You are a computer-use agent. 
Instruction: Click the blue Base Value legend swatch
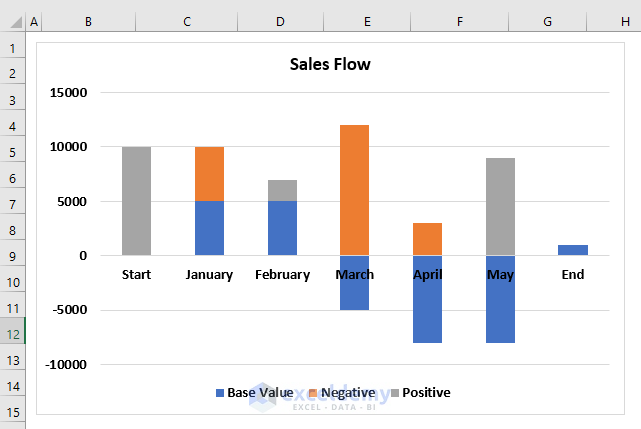coord(220,393)
